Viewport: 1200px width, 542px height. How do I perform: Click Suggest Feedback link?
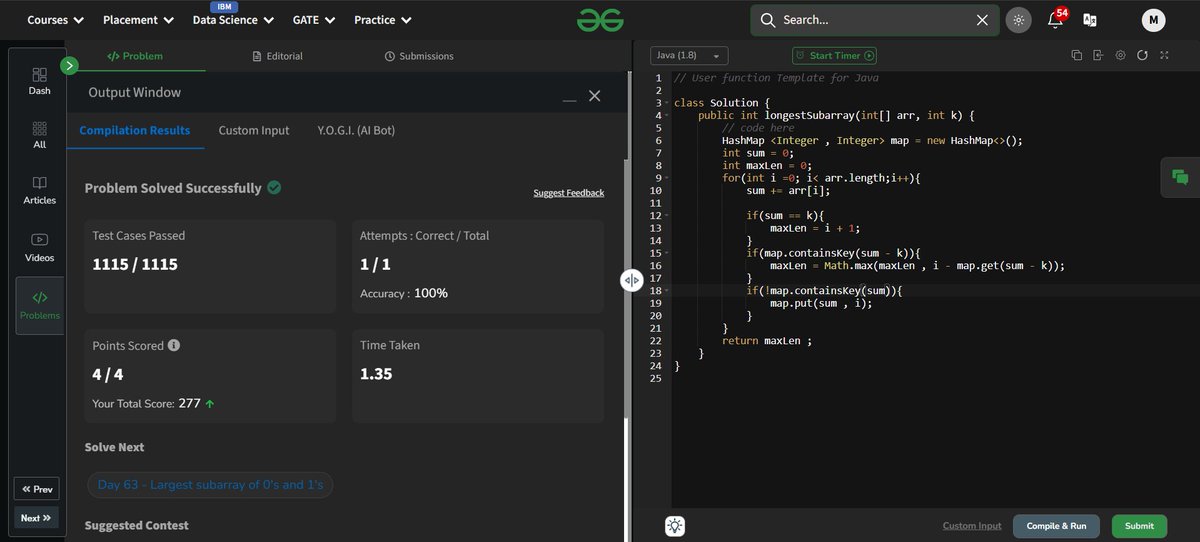click(x=569, y=192)
